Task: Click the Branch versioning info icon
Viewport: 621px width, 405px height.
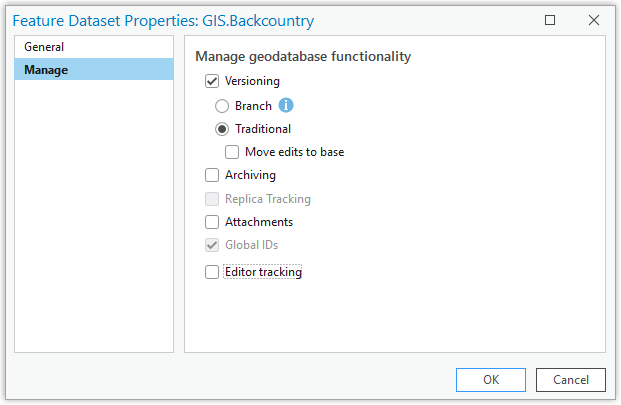Action: 286,105
